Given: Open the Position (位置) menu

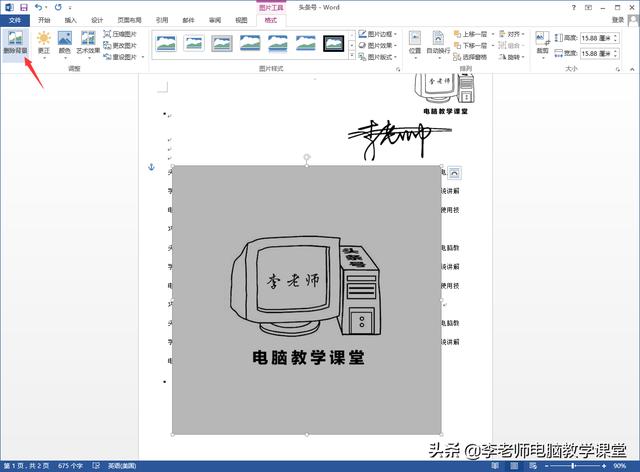Looking at the screenshot, I should pyautogui.click(x=415, y=44).
